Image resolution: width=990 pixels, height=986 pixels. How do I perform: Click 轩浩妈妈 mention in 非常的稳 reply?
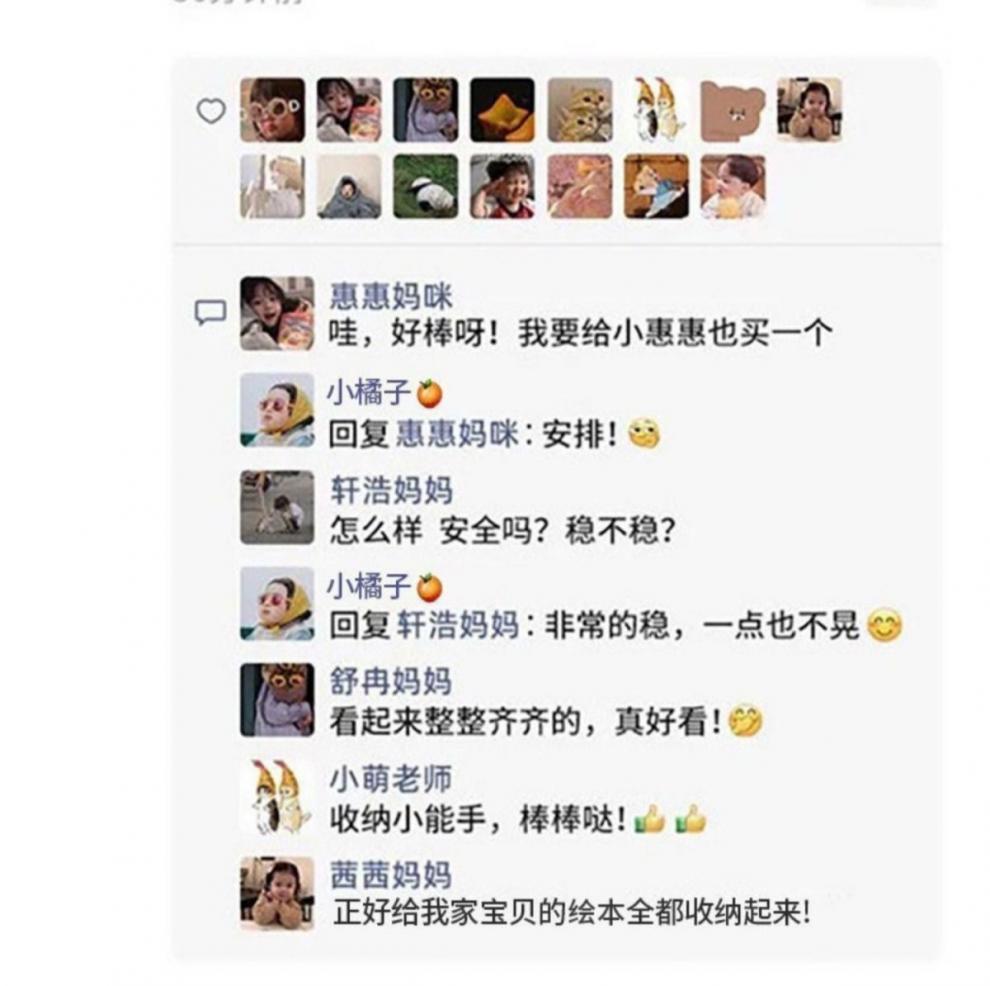457,626
